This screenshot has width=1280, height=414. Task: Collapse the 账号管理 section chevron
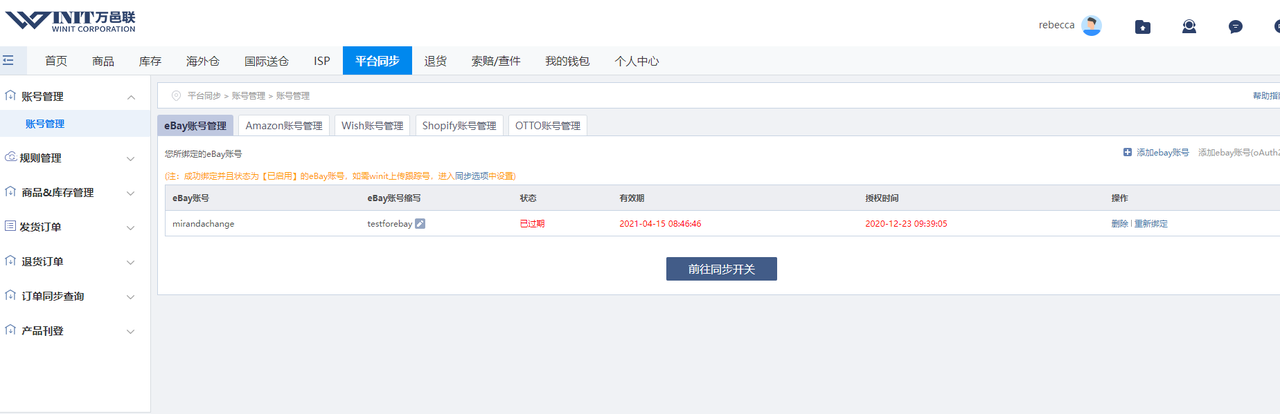click(131, 97)
